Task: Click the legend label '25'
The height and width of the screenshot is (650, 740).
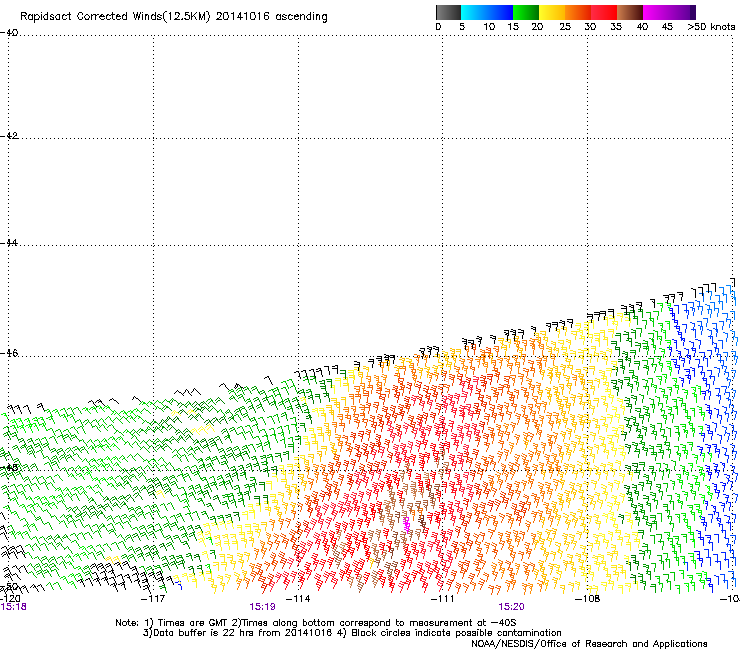Action: [565, 27]
